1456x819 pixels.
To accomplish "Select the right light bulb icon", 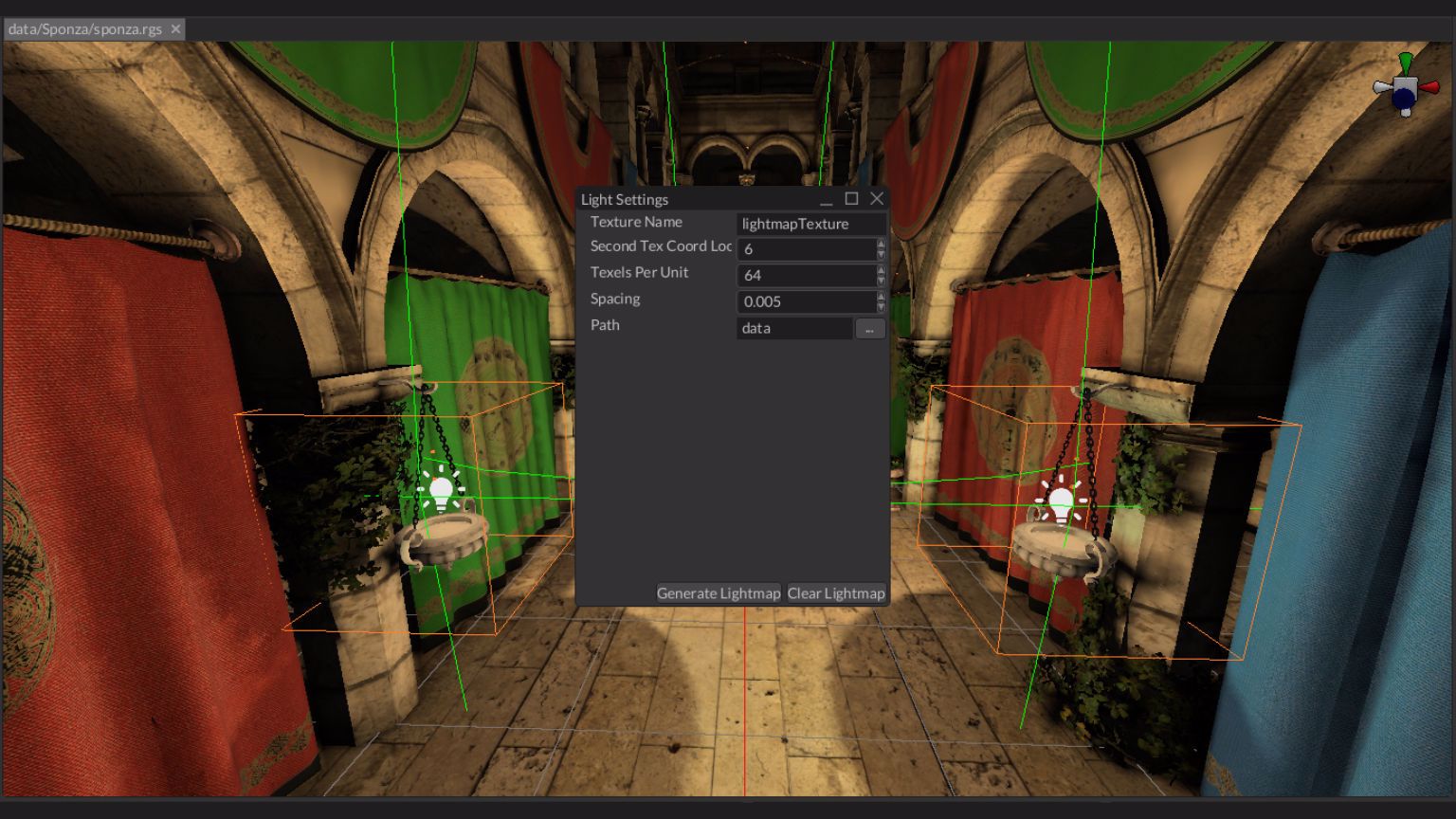I will click(x=1060, y=502).
